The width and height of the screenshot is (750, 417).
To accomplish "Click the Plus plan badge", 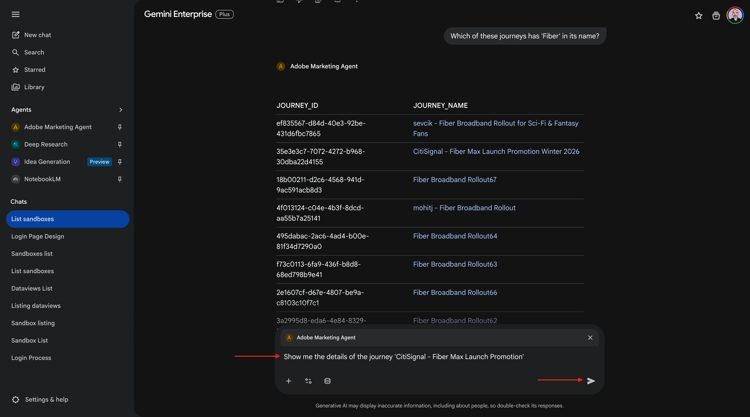I will point(224,14).
